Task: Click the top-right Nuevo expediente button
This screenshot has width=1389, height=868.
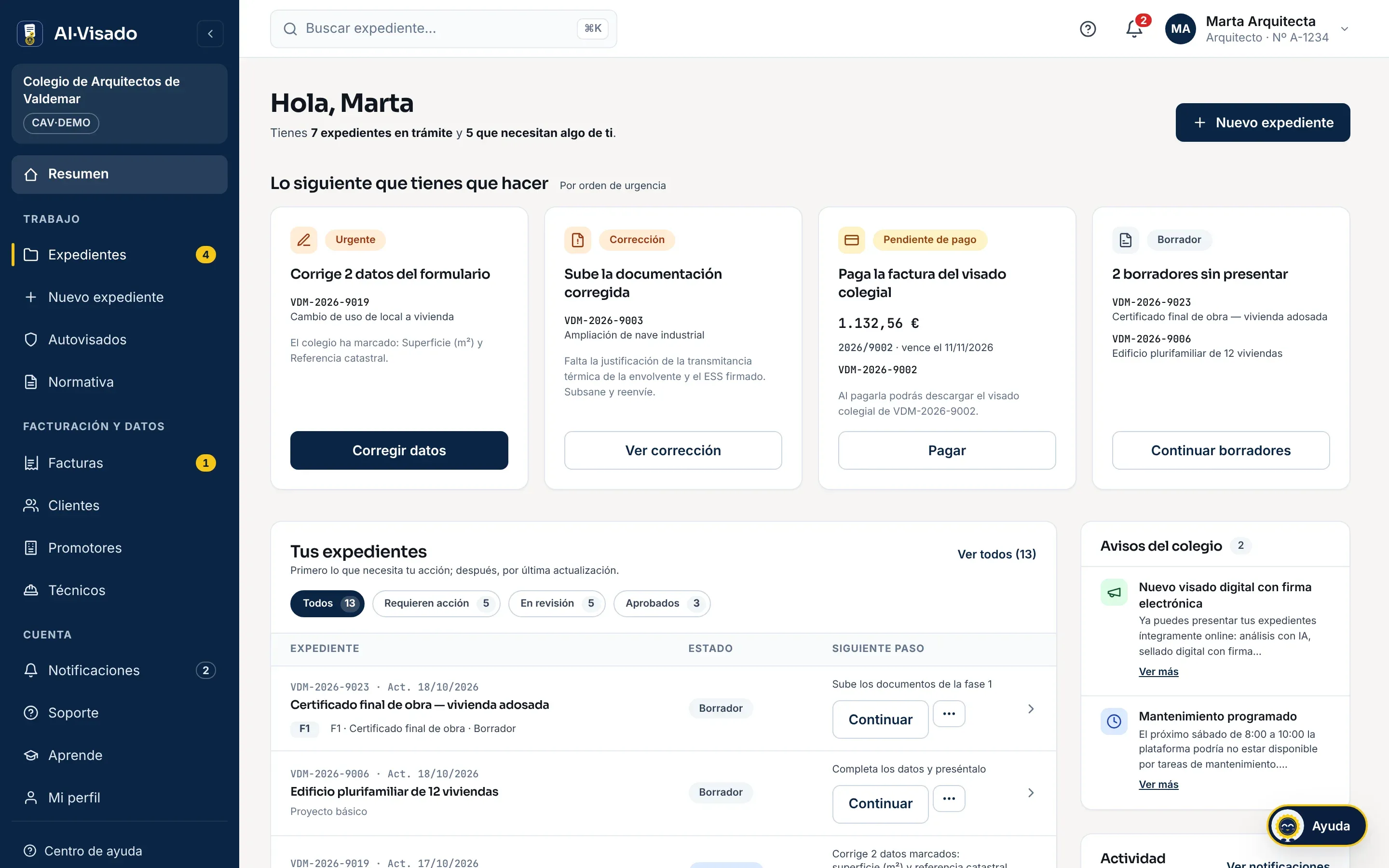Action: [1263, 122]
